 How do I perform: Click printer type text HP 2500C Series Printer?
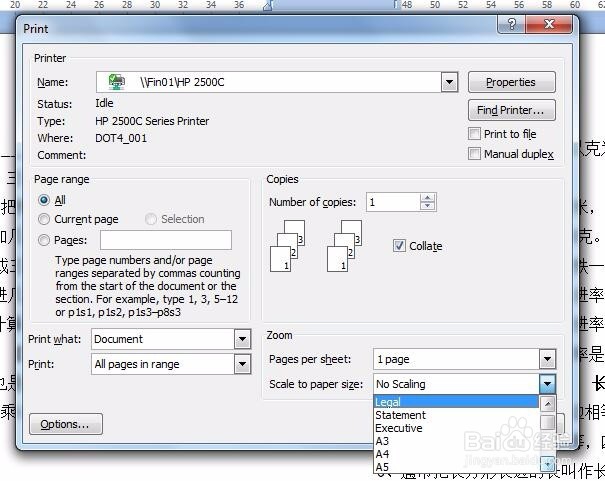[152, 121]
